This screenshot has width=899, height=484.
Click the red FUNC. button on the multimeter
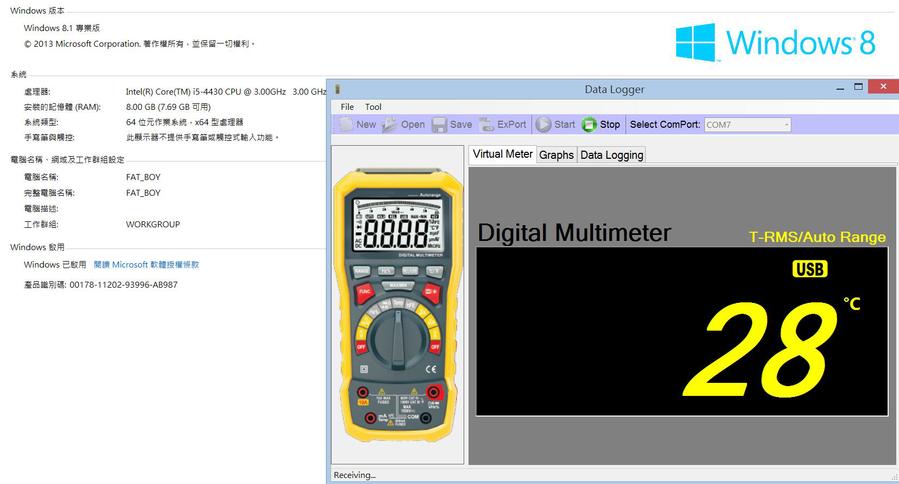tap(364, 291)
